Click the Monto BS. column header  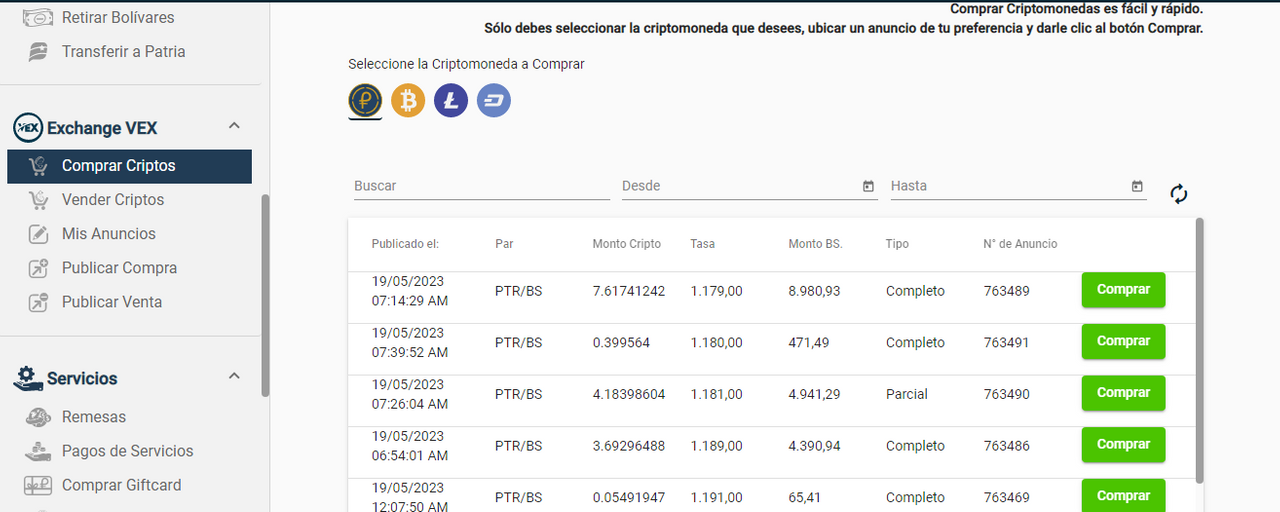(815, 244)
